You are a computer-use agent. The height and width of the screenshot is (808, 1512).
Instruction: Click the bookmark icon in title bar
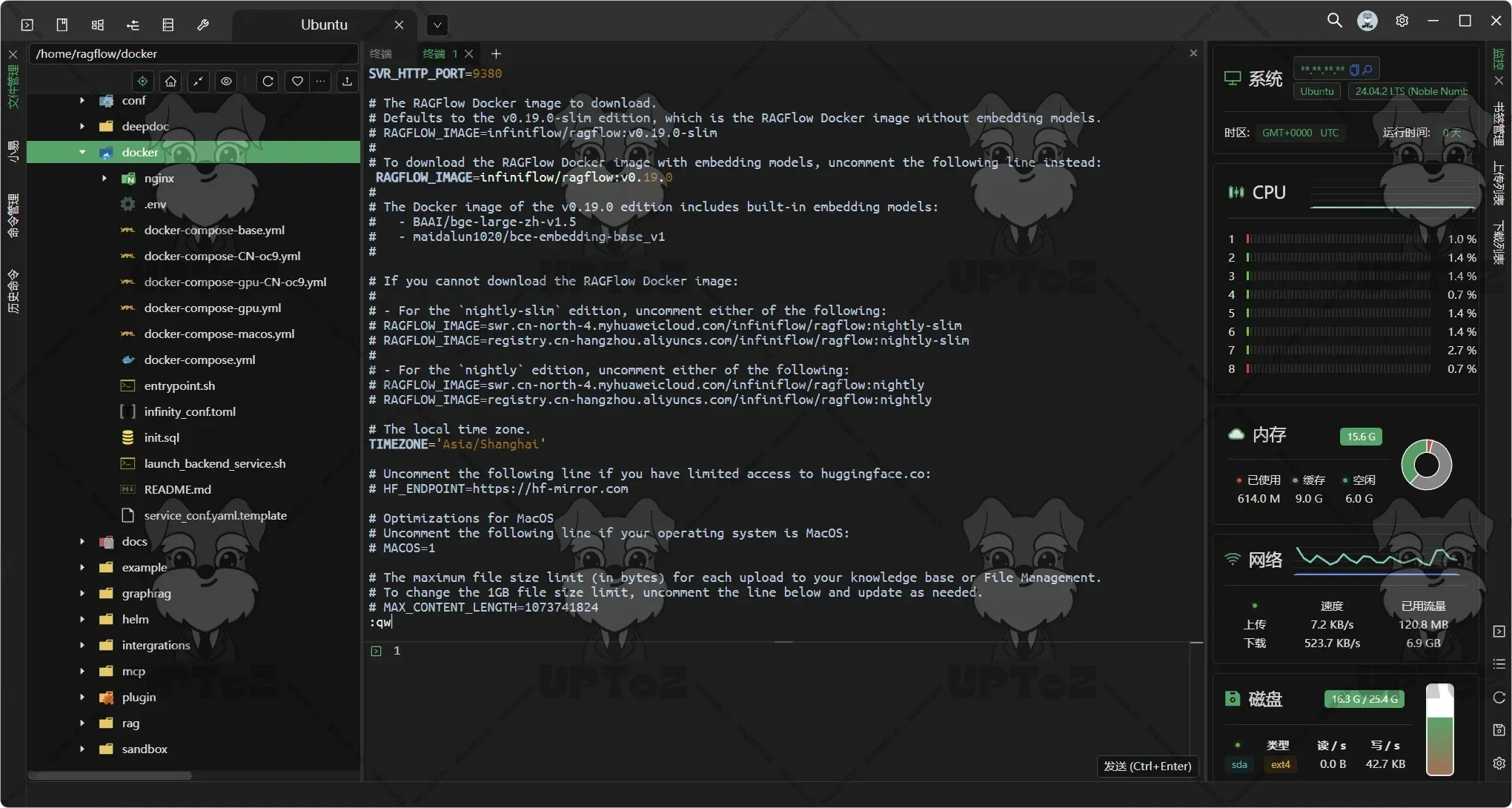pyautogui.click(x=62, y=24)
